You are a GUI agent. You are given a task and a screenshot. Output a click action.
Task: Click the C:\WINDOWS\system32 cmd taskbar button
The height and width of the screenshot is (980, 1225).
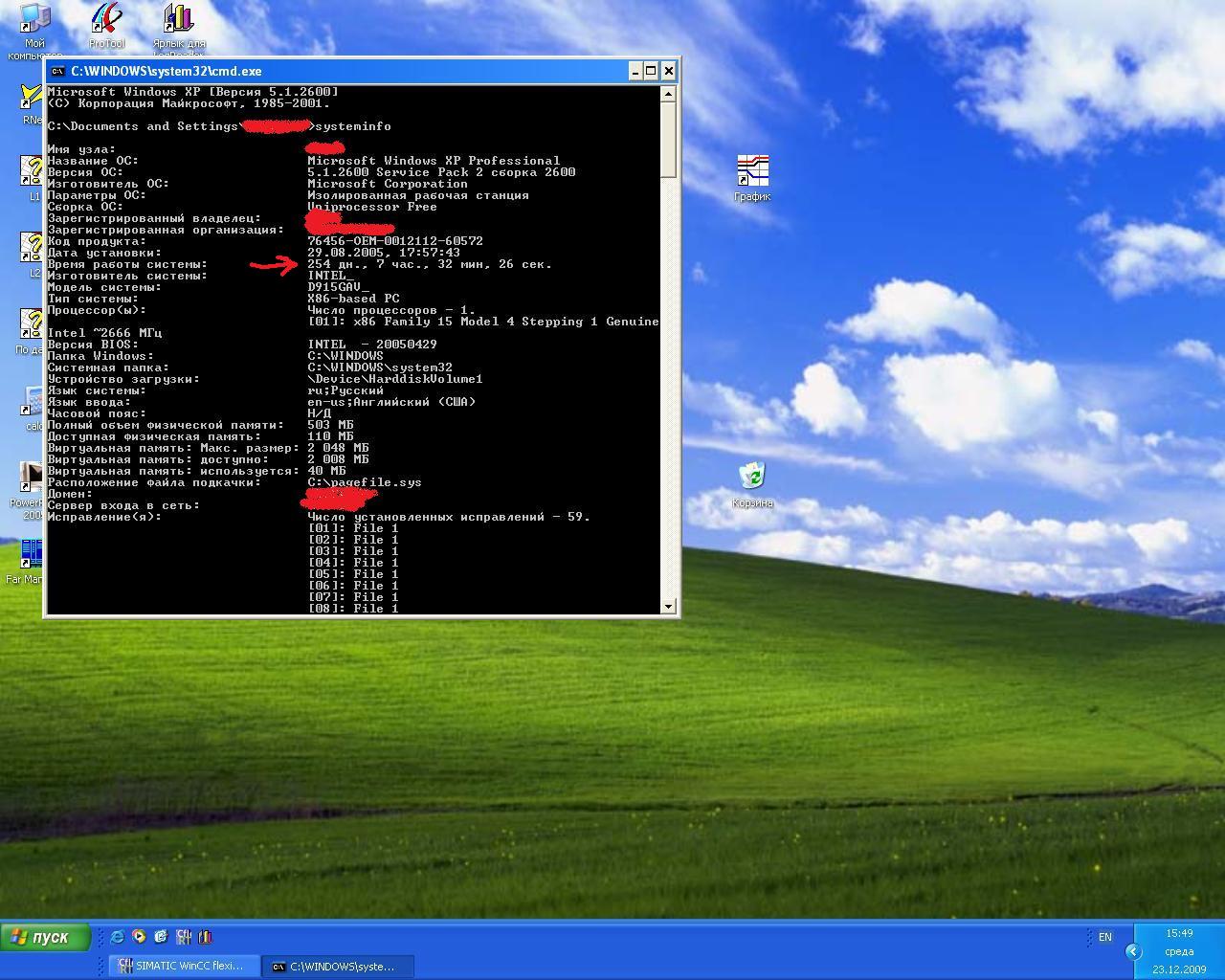point(339,967)
